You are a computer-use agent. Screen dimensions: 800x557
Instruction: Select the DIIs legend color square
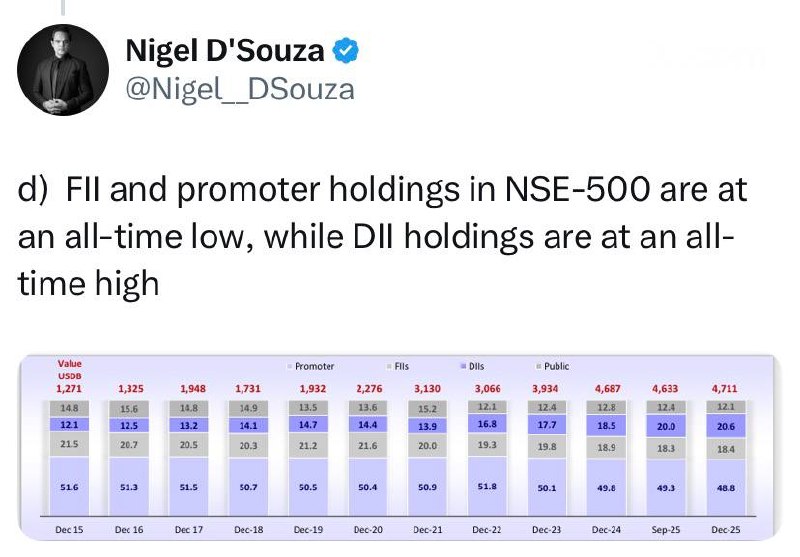[x=462, y=367]
